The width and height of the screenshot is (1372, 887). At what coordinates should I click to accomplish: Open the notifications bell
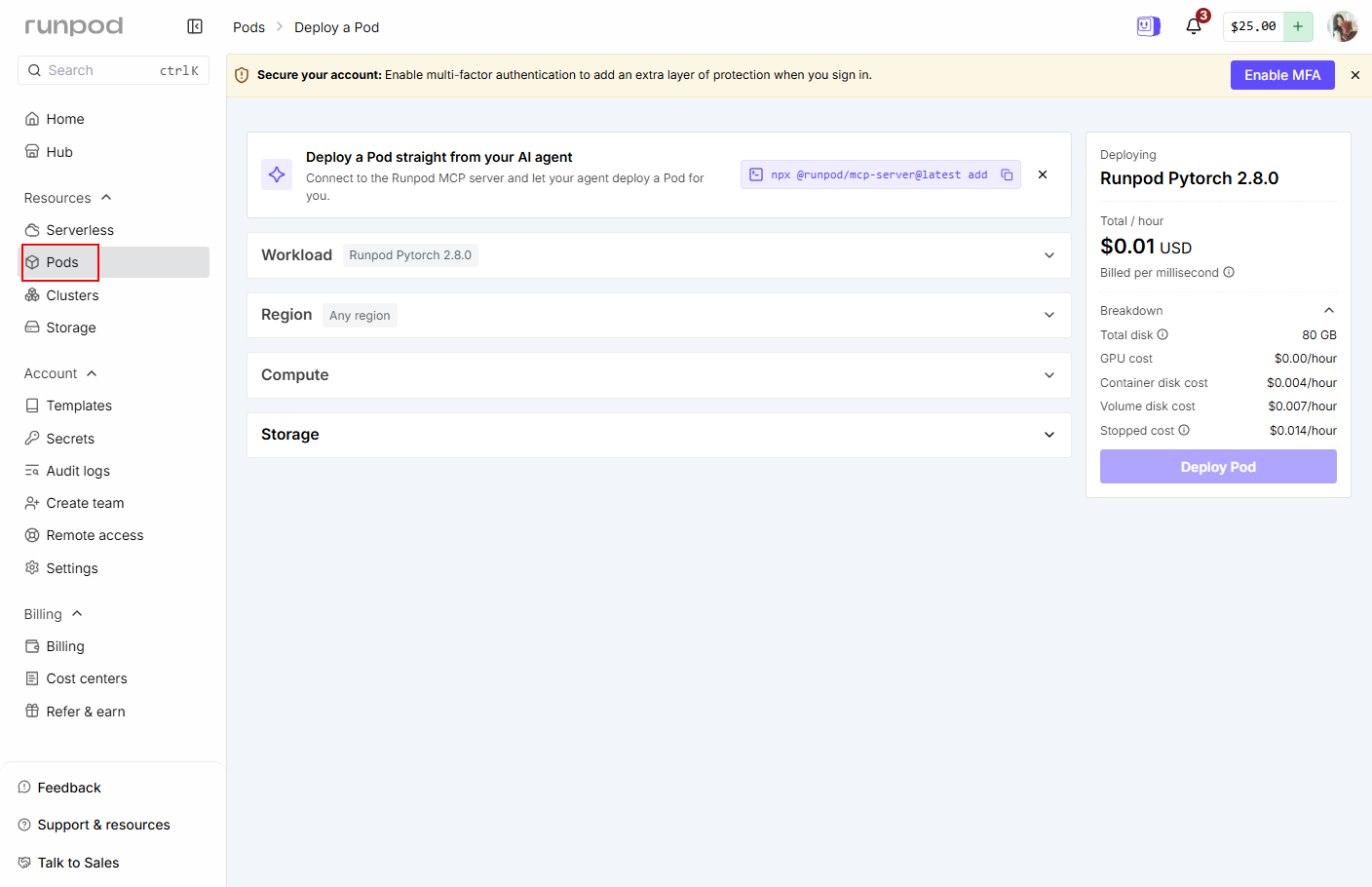pyautogui.click(x=1194, y=26)
